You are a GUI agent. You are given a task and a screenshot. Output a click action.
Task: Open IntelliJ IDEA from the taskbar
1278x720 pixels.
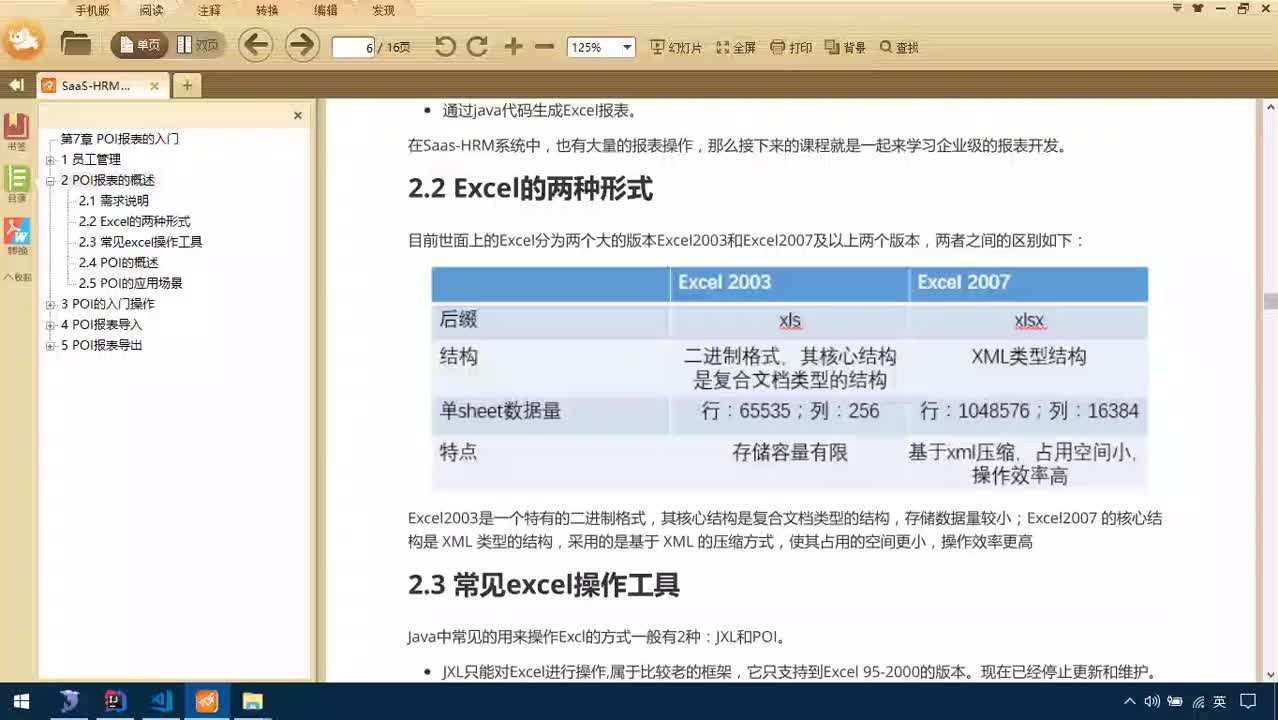coord(115,701)
